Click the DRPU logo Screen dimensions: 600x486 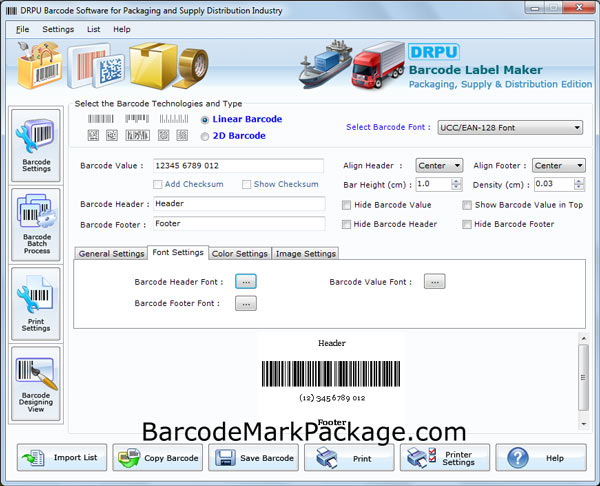434,52
